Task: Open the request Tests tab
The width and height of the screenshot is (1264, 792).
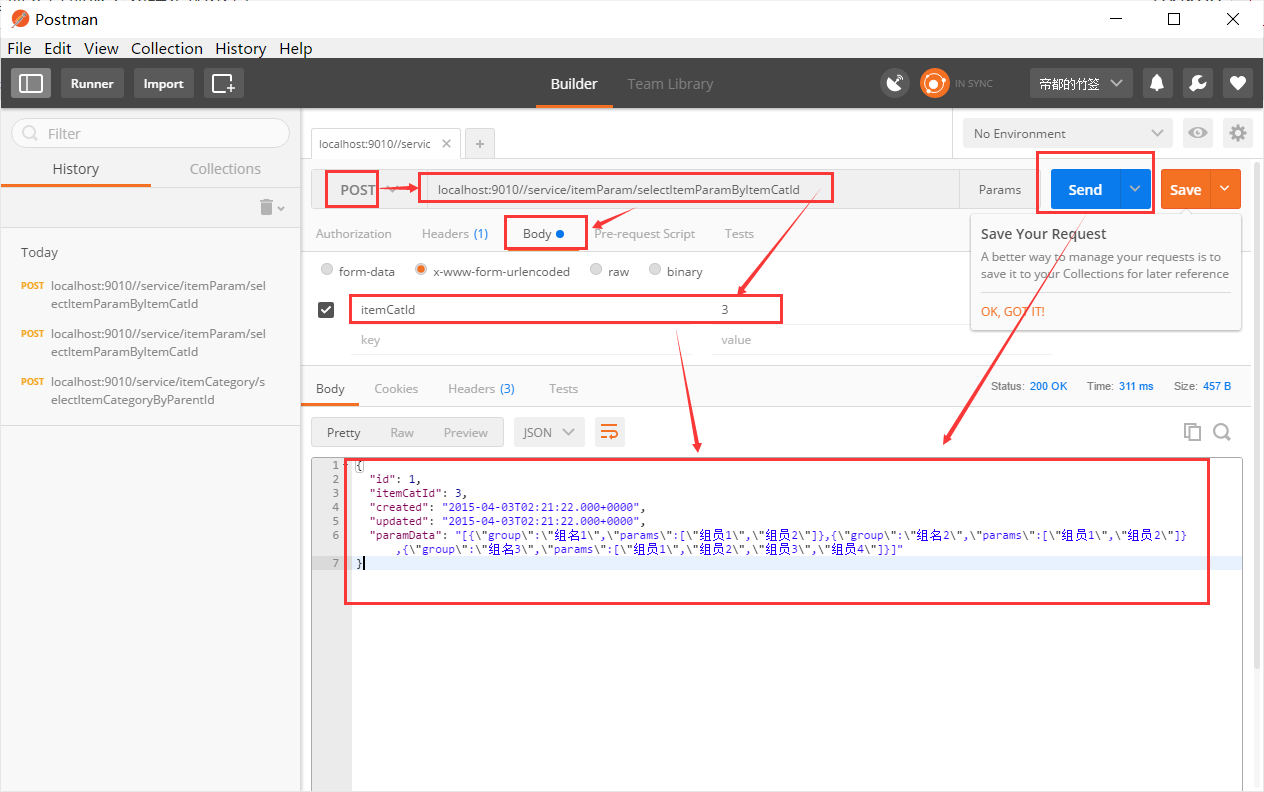Action: point(739,233)
